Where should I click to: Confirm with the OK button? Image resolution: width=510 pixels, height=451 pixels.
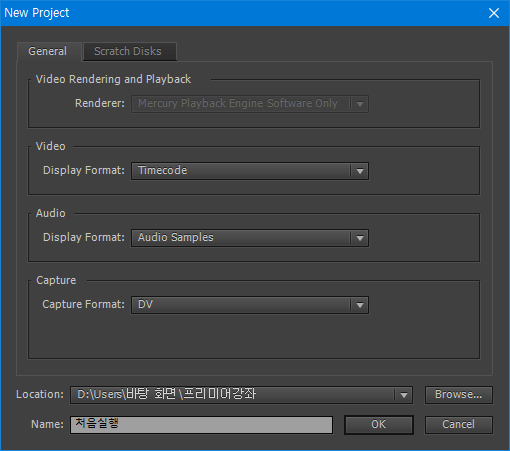379,425
